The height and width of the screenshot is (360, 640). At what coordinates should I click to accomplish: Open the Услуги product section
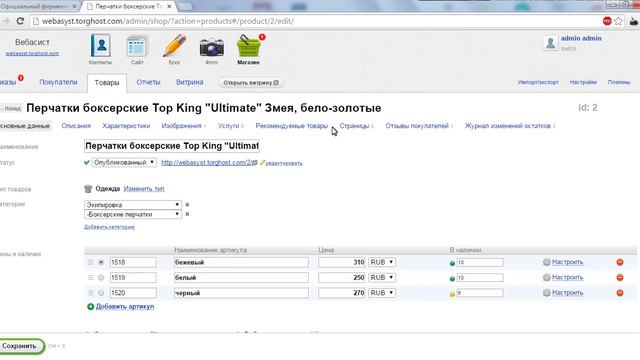(x=229, y=126)
